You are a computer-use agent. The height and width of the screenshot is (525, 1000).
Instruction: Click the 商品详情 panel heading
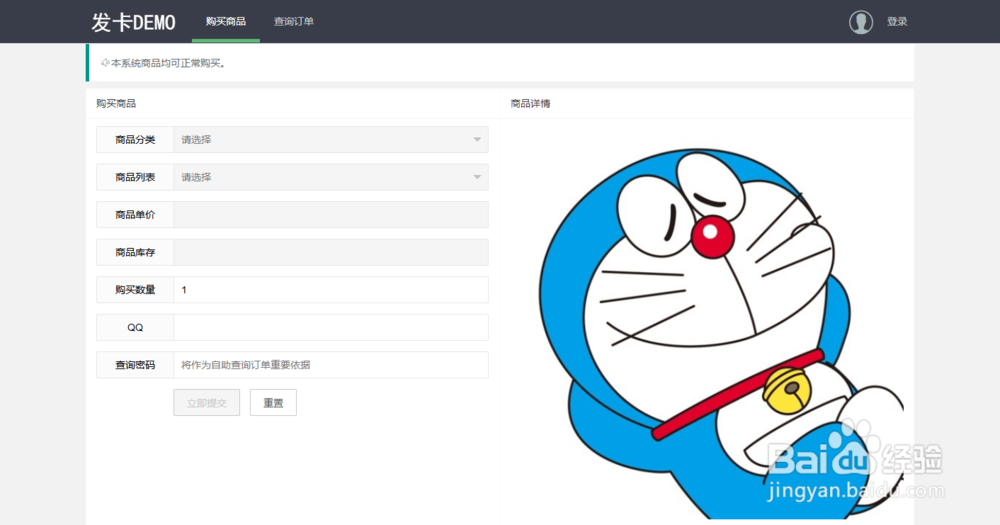pos(531,103)
